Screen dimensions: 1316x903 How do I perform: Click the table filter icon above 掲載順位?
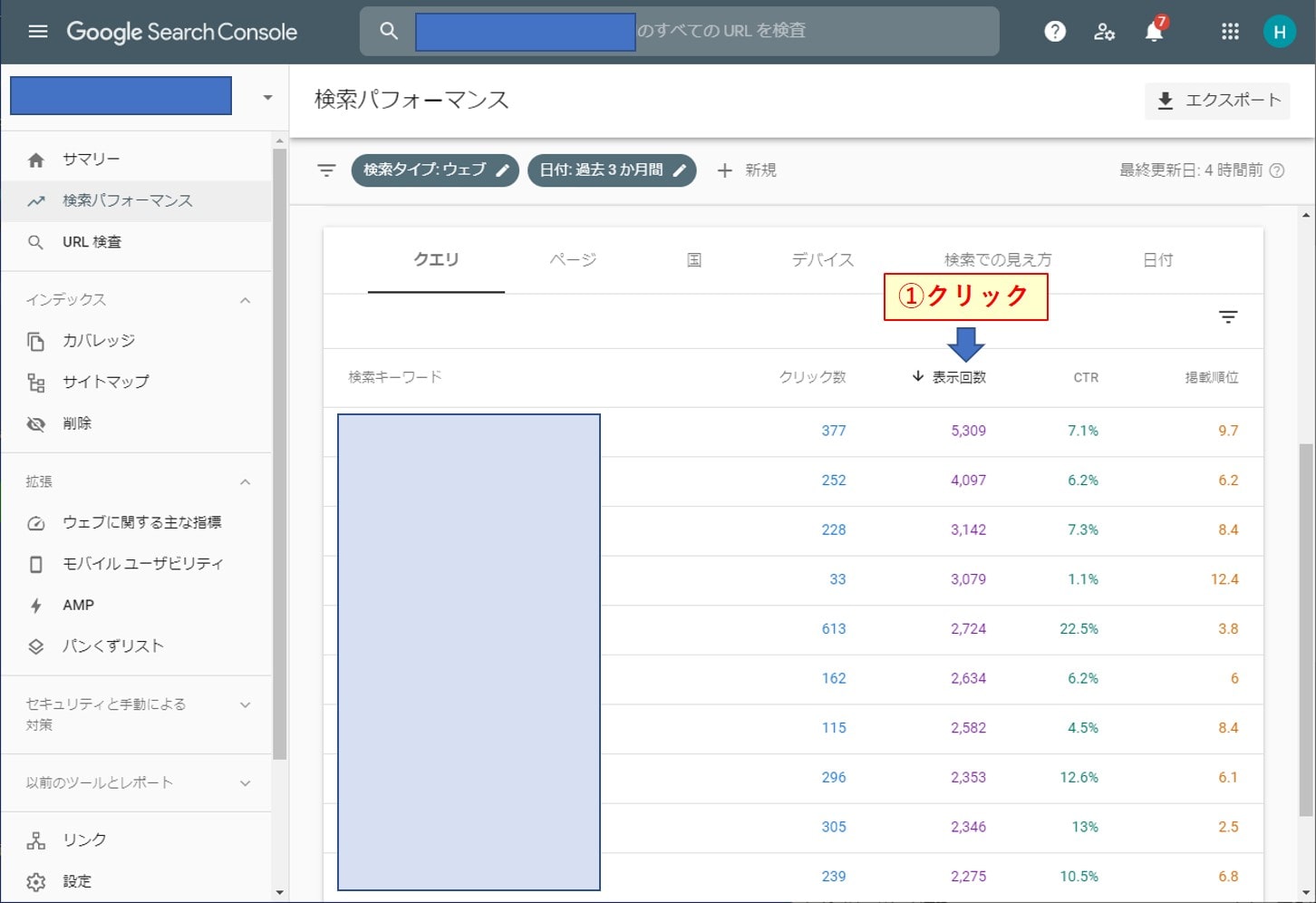[1228, 316]
